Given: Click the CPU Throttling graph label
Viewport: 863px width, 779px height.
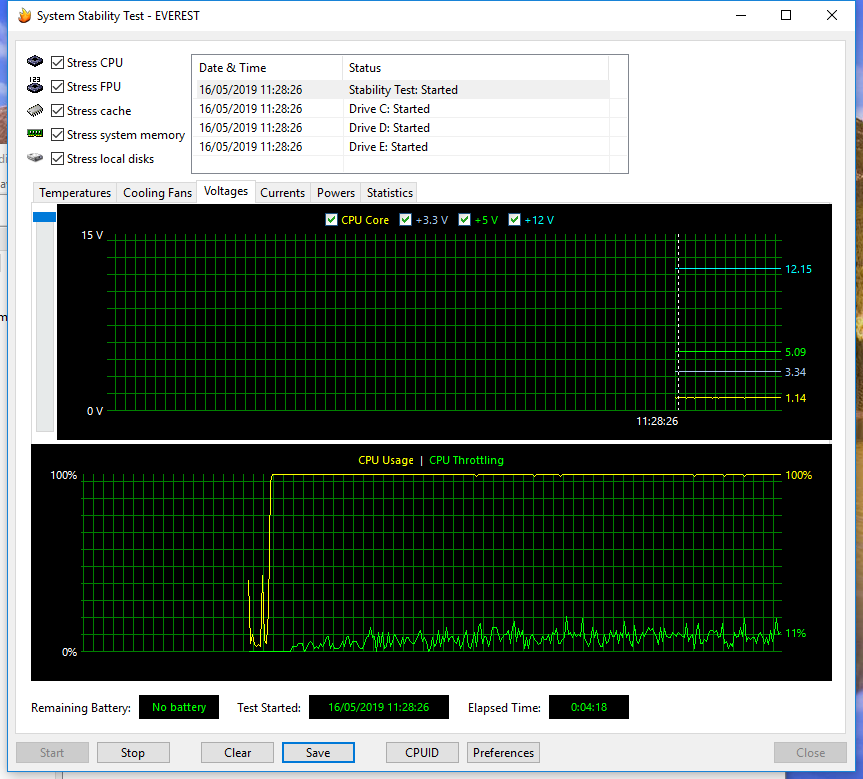Looking at the screenshot, I should click(x=466, y=460).
